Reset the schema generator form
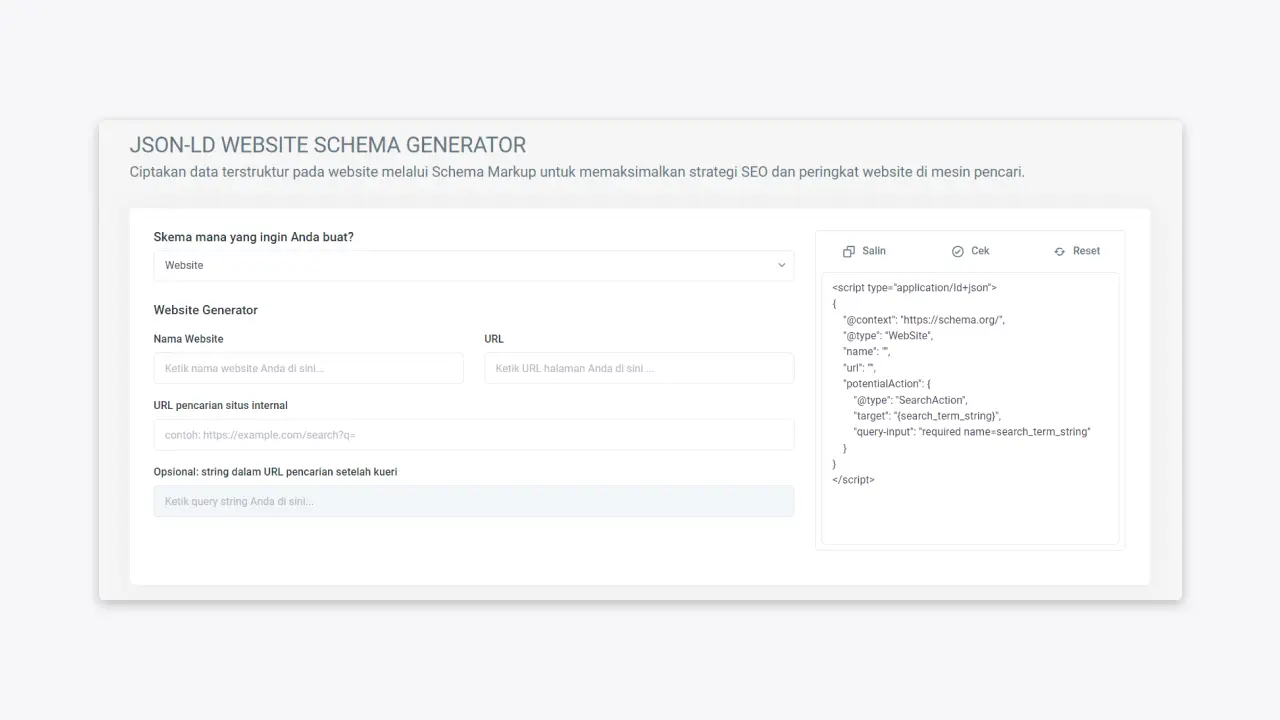Image resolution: width=1280 pixels, height=720 pixels. tap(1077, 251)
